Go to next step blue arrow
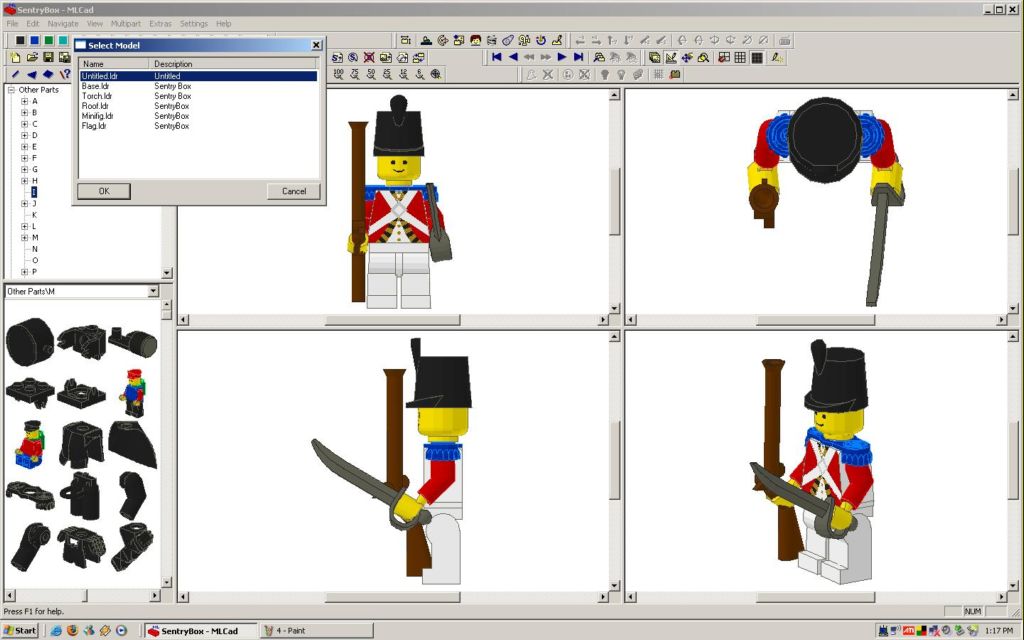 [562, 57]
